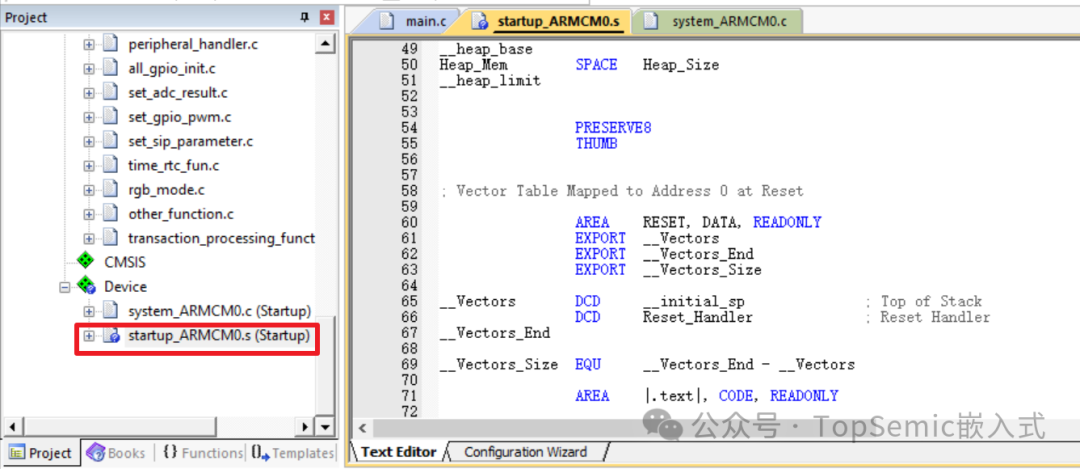Select rgb_mode.c in project tree
This screenshot has width=1080, height=469.
(x=166, y=190)
